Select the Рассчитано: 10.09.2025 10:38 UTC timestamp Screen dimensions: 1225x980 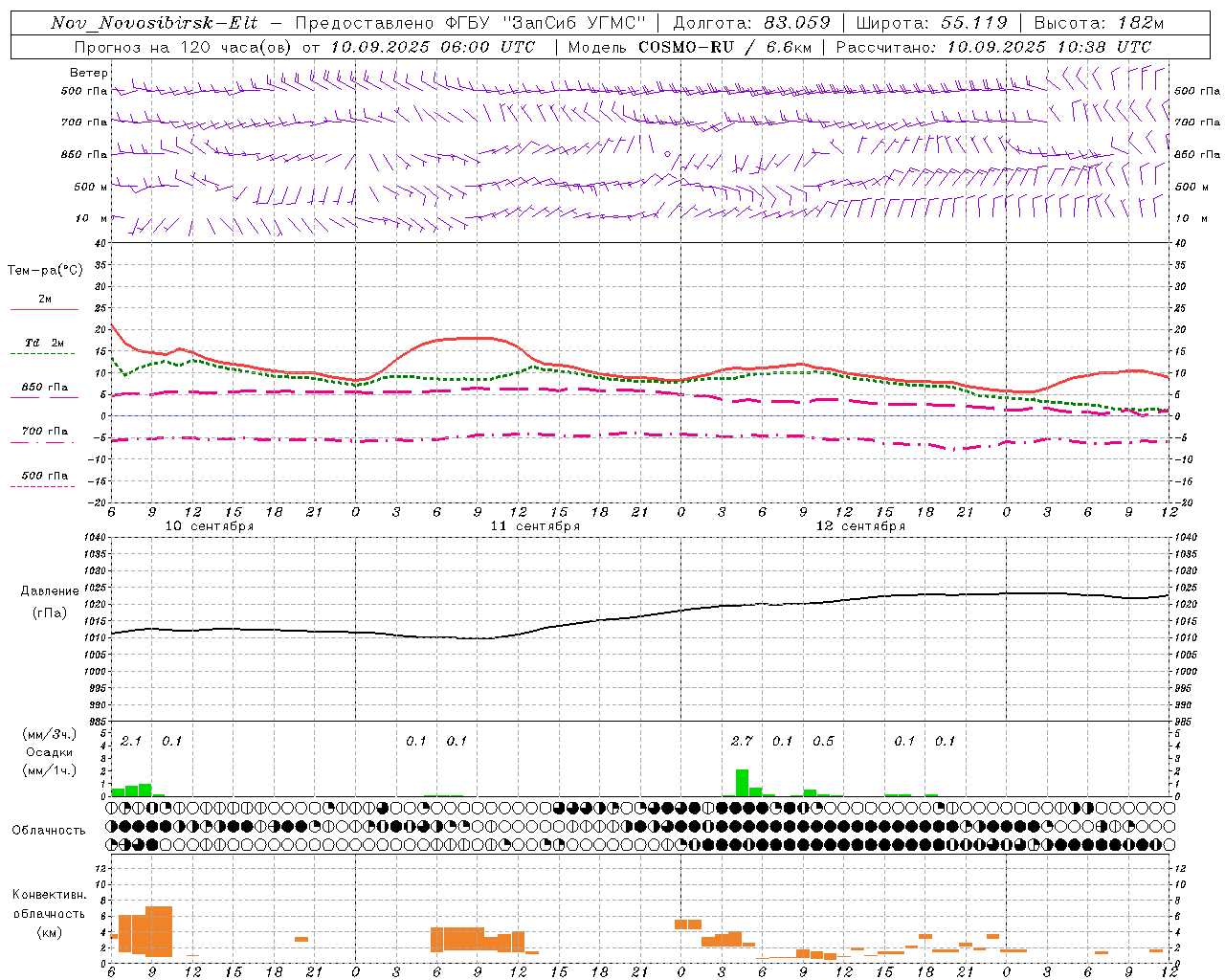[993, 47]
